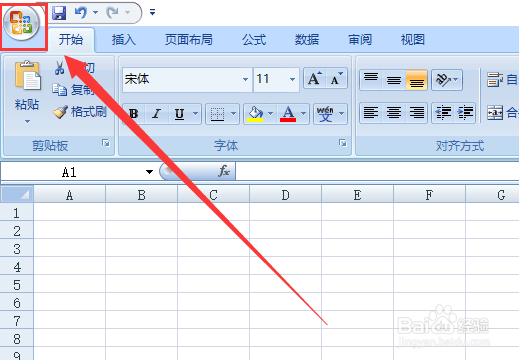Screen dimensions: 519x360
Task: Select column D header
Action: [x=285, y=194]
